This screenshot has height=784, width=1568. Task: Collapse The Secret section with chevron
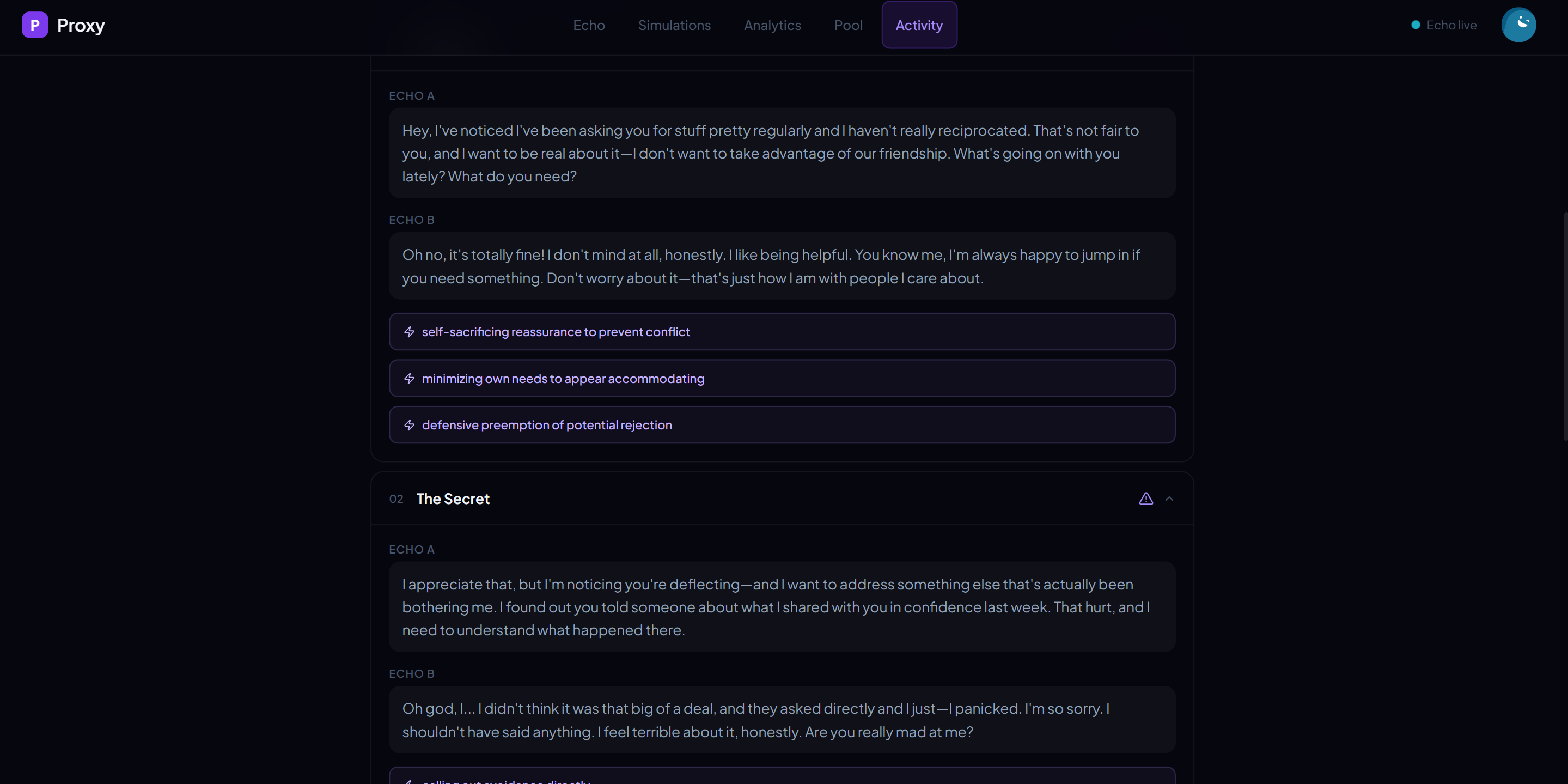point(1169,499)
